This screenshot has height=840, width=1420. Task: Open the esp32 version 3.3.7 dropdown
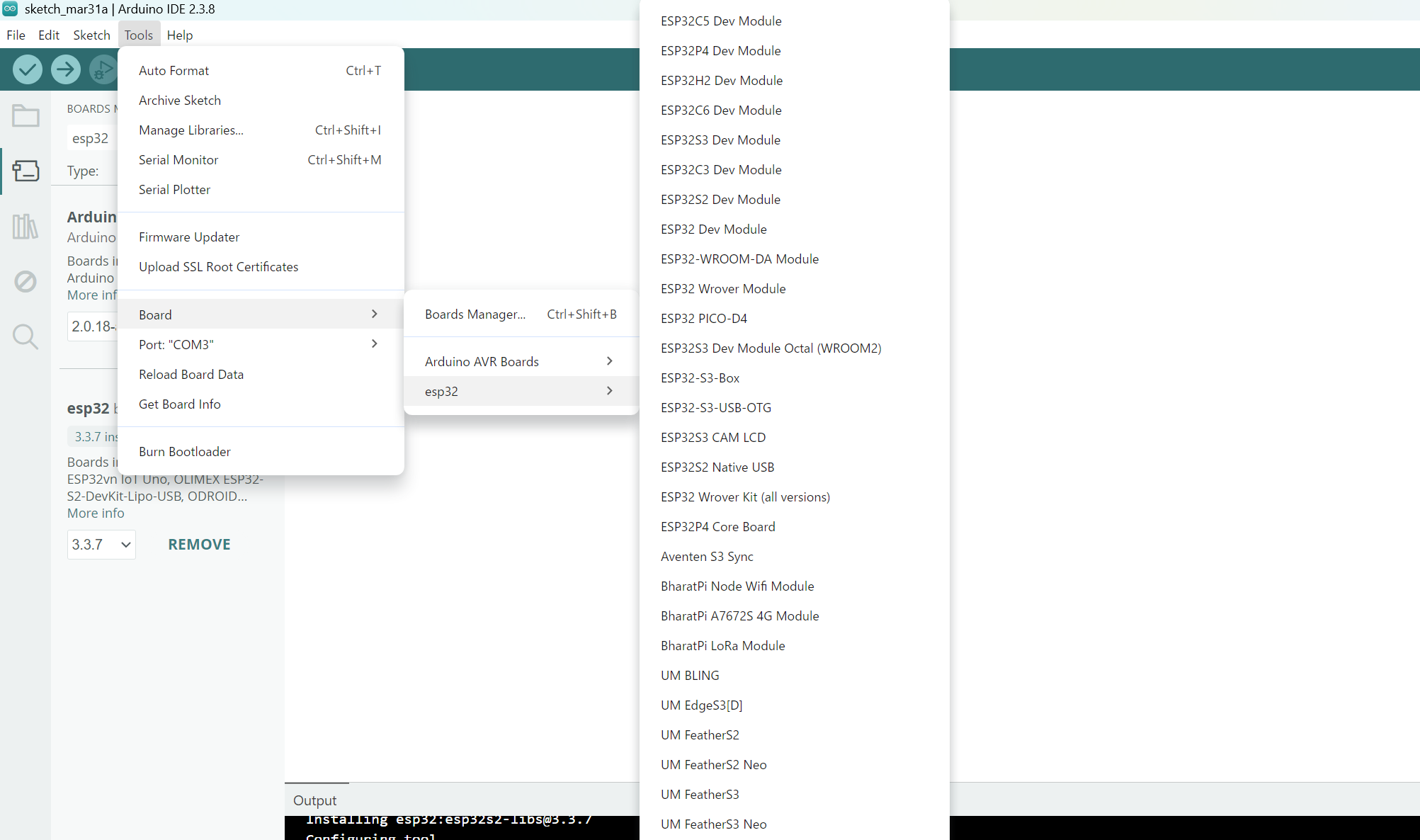pos(101,545)
